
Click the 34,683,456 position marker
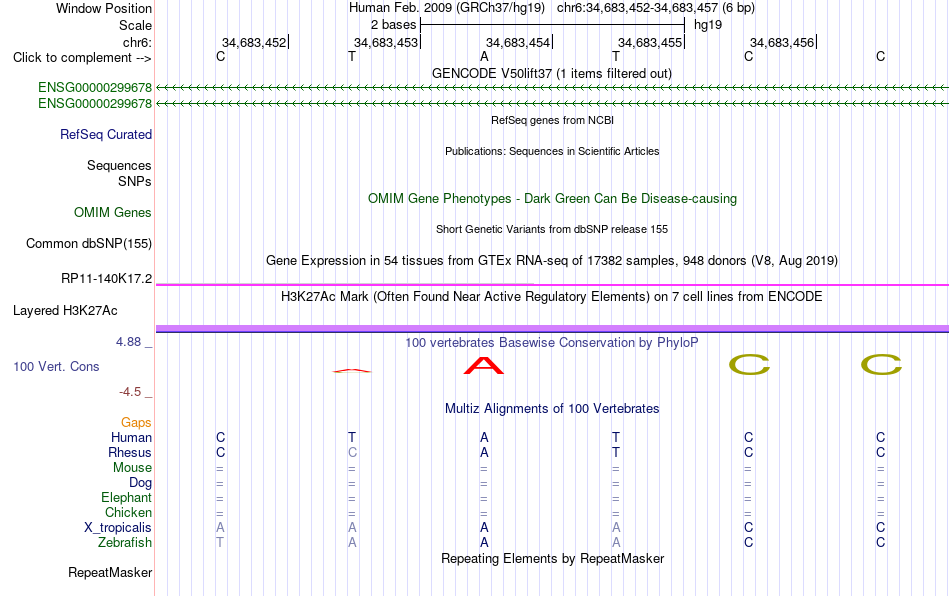782,42
